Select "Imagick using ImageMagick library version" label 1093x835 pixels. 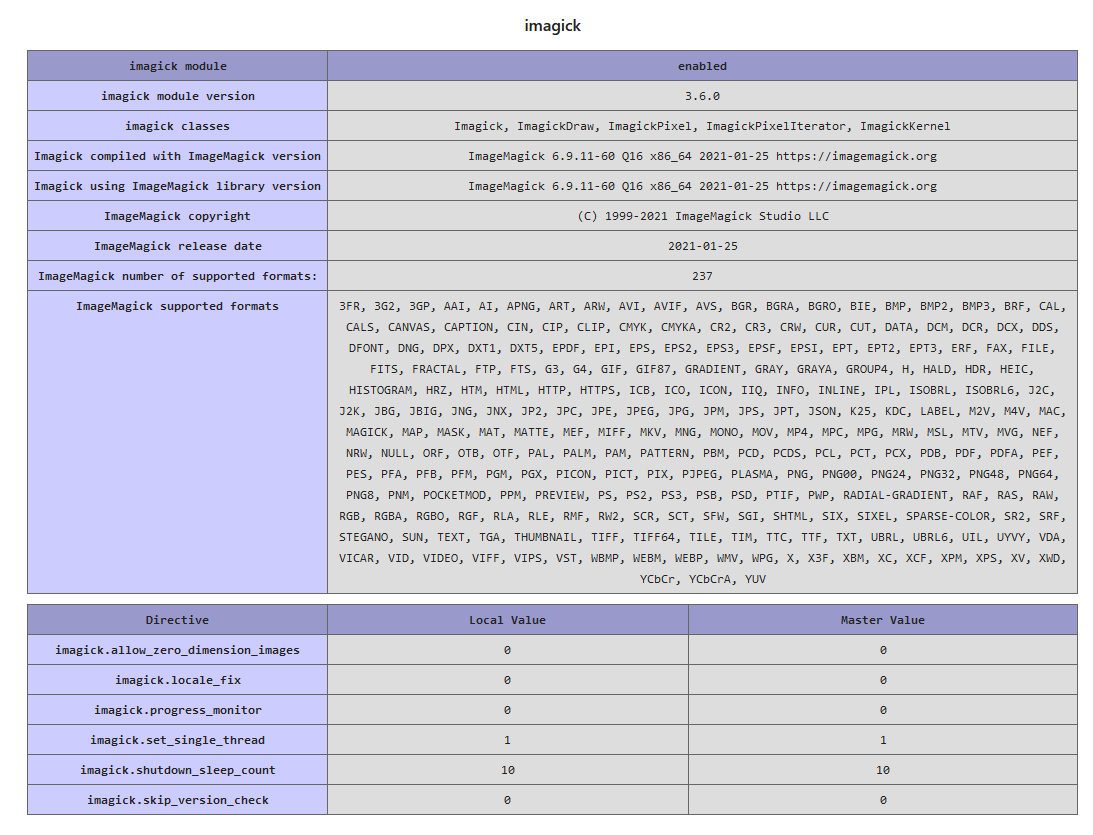(177, 185)
